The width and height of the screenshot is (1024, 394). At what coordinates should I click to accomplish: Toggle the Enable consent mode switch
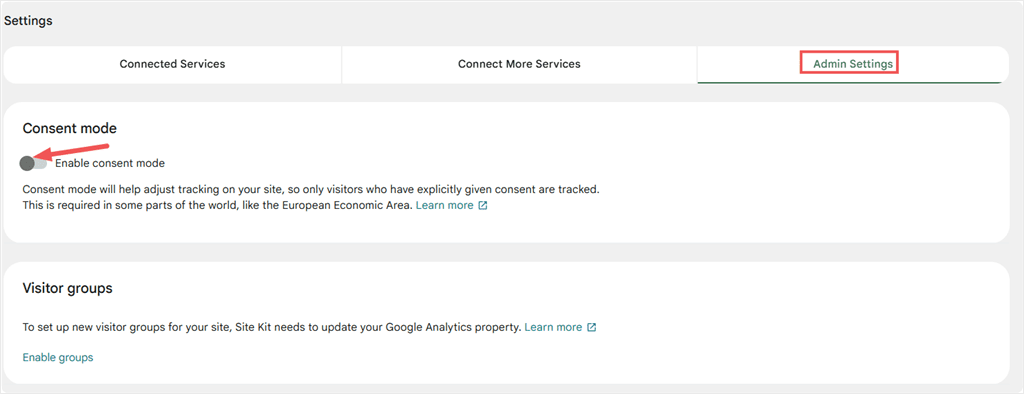click(x=33, y=163)
